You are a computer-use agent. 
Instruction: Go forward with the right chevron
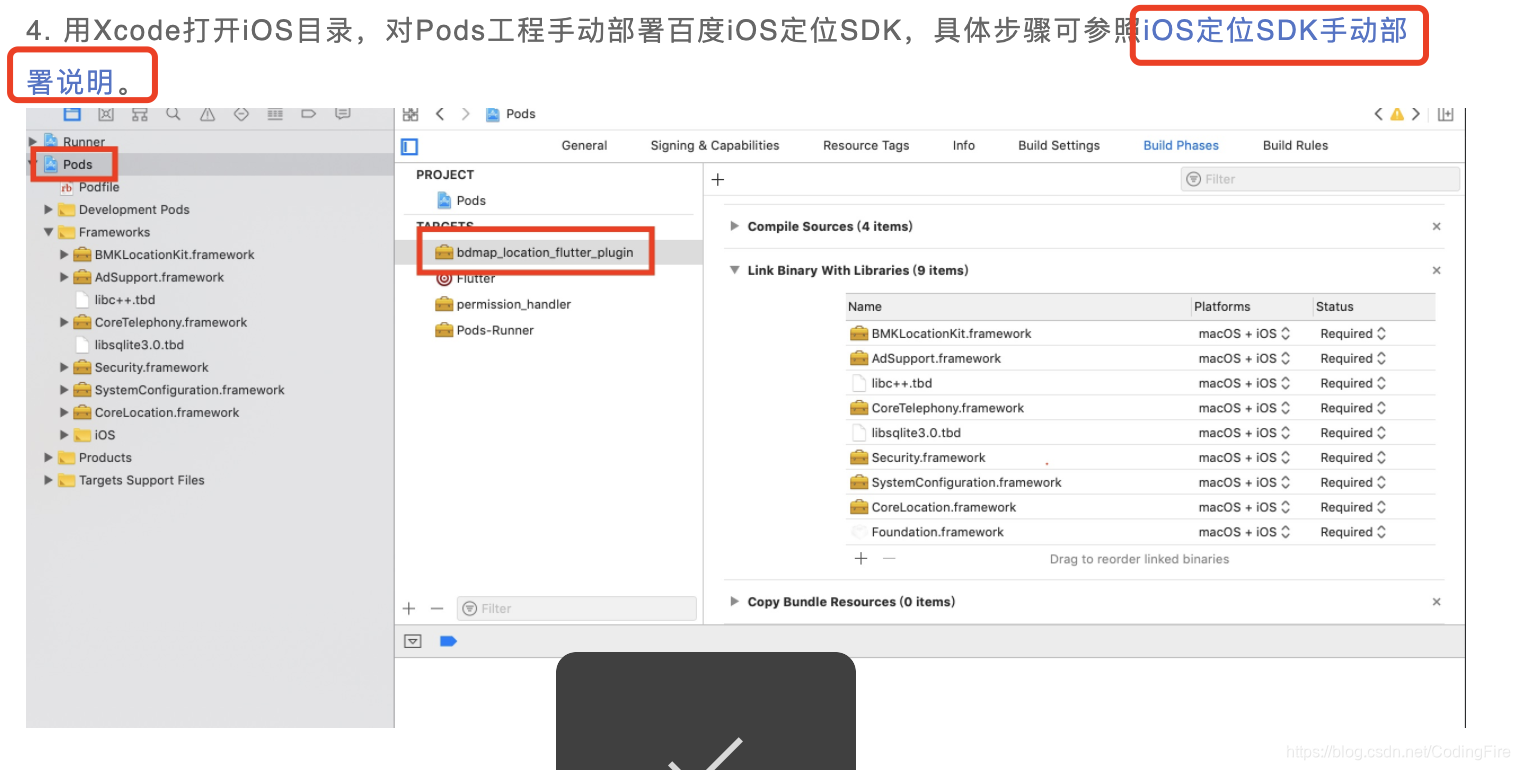(x=465, y=114)
